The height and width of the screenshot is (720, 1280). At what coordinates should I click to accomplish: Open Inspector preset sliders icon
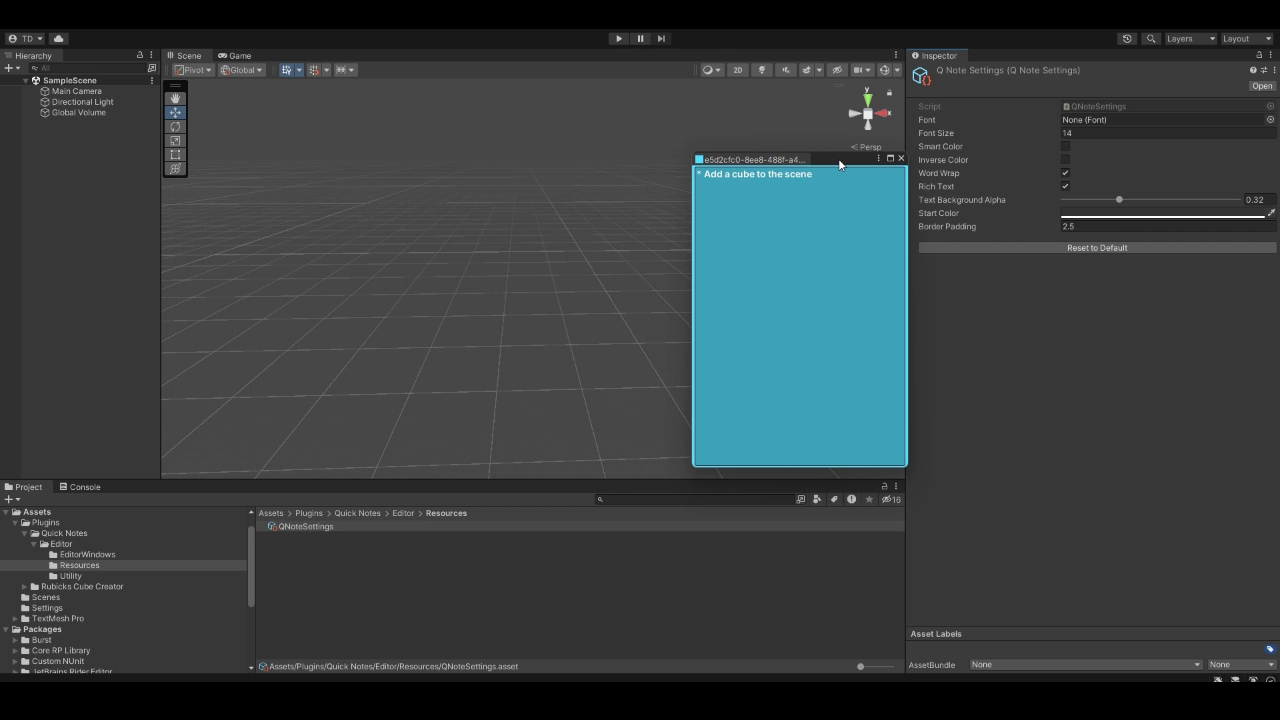tap(1264, 70)
